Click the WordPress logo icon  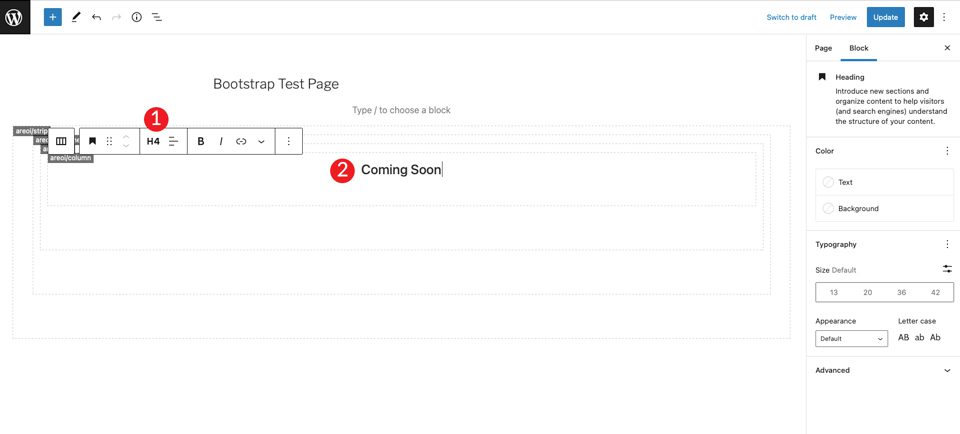click(x=15, y=17)
